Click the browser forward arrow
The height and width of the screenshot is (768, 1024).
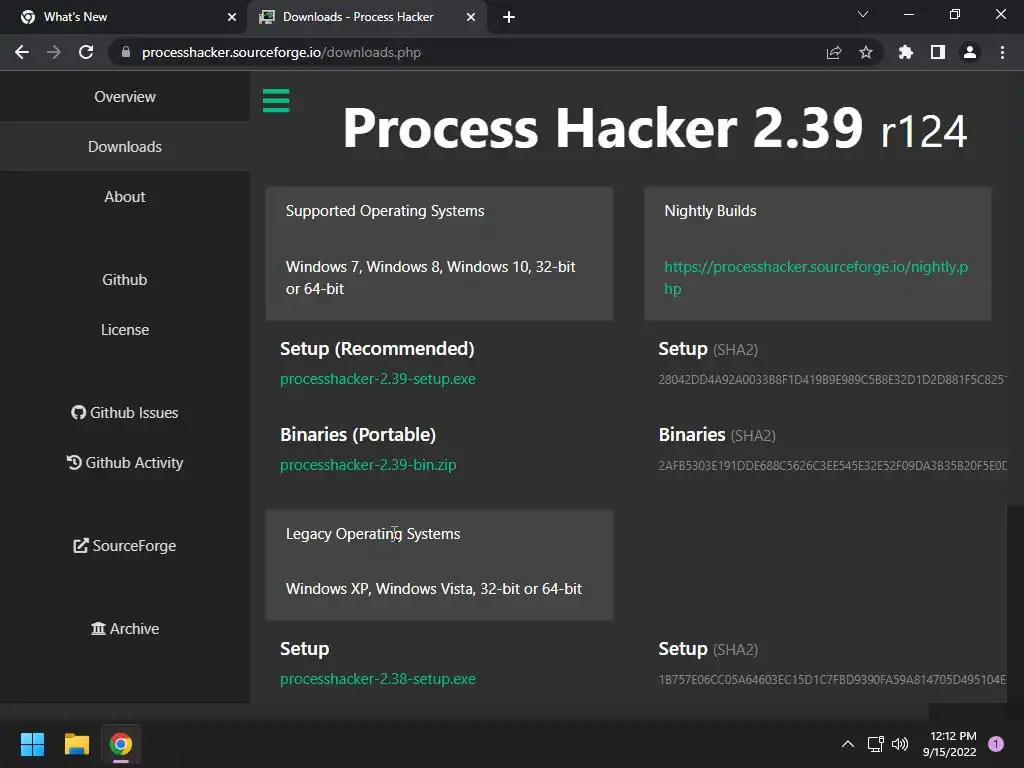[54, 52]
